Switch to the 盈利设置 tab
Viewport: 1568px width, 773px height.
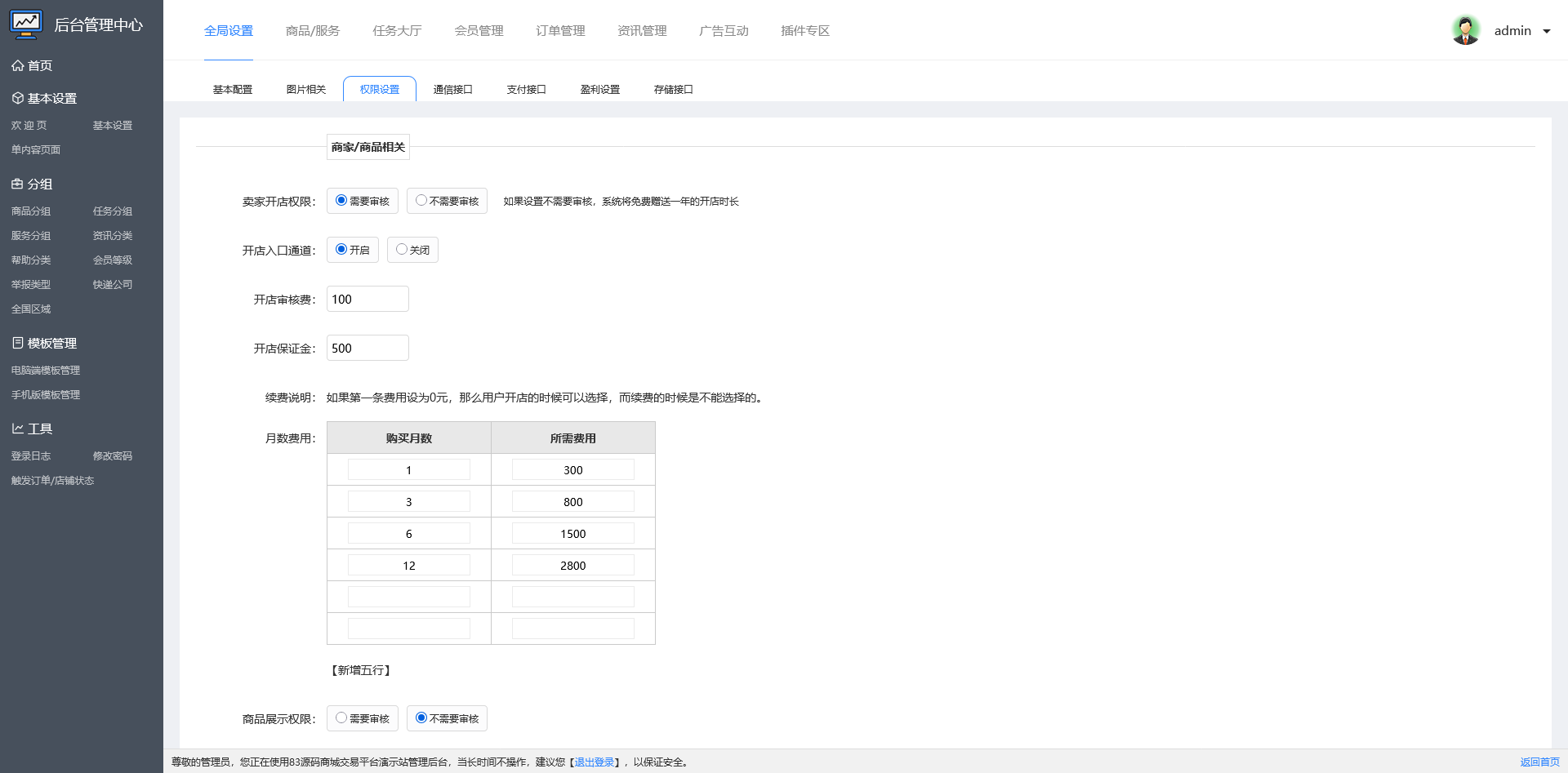click(x=600, y=89)
